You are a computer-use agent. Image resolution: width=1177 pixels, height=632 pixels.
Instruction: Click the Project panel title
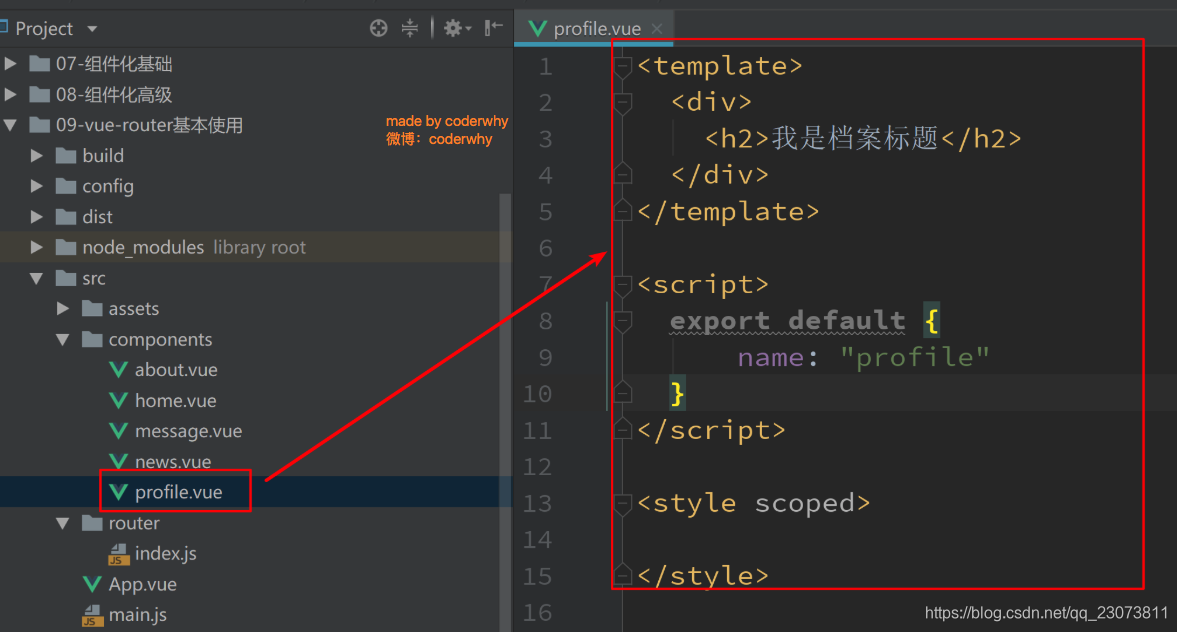[x=44, y=29]
